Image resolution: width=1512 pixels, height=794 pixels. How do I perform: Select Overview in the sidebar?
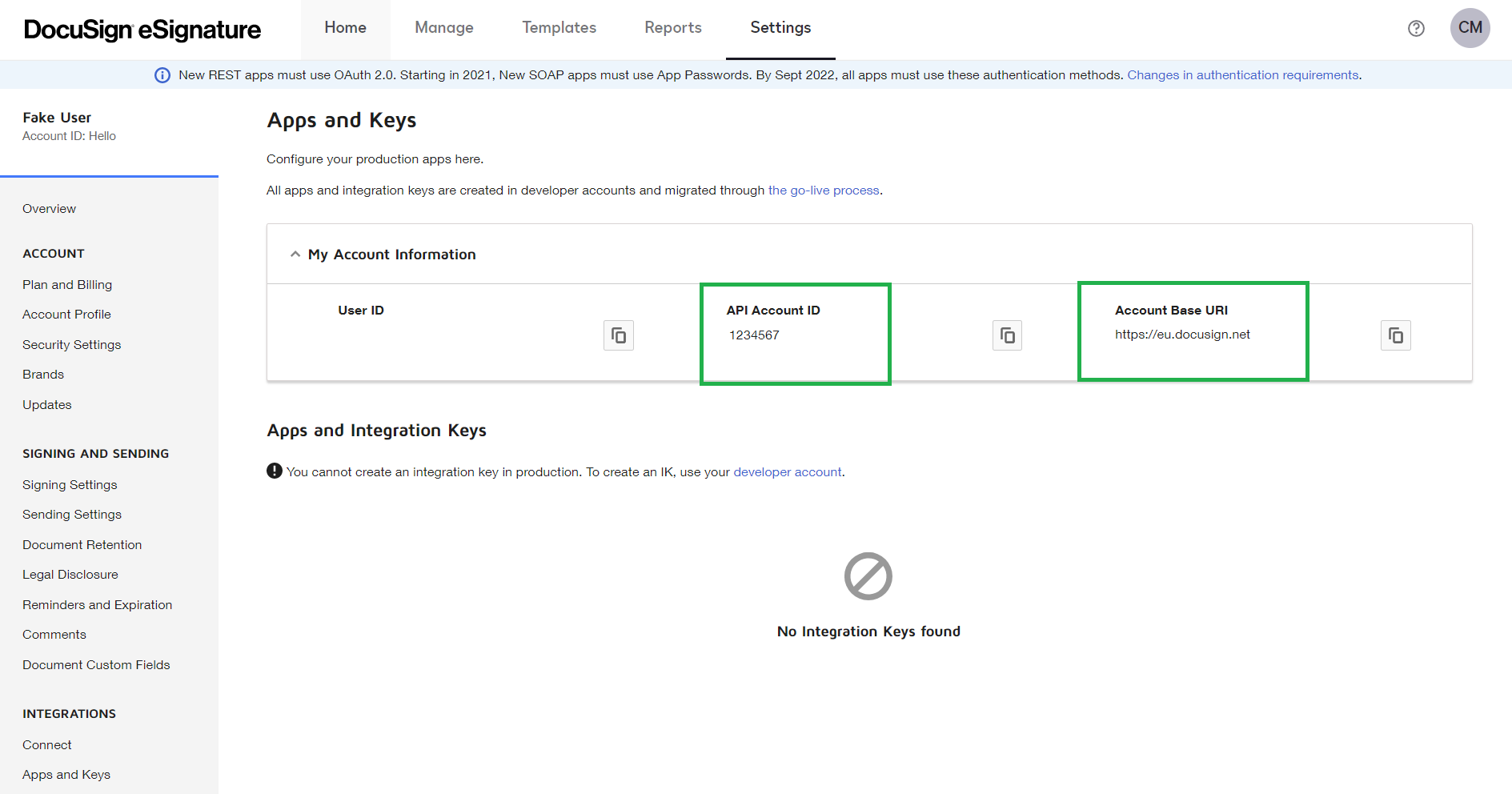click(x=49, y=209)
